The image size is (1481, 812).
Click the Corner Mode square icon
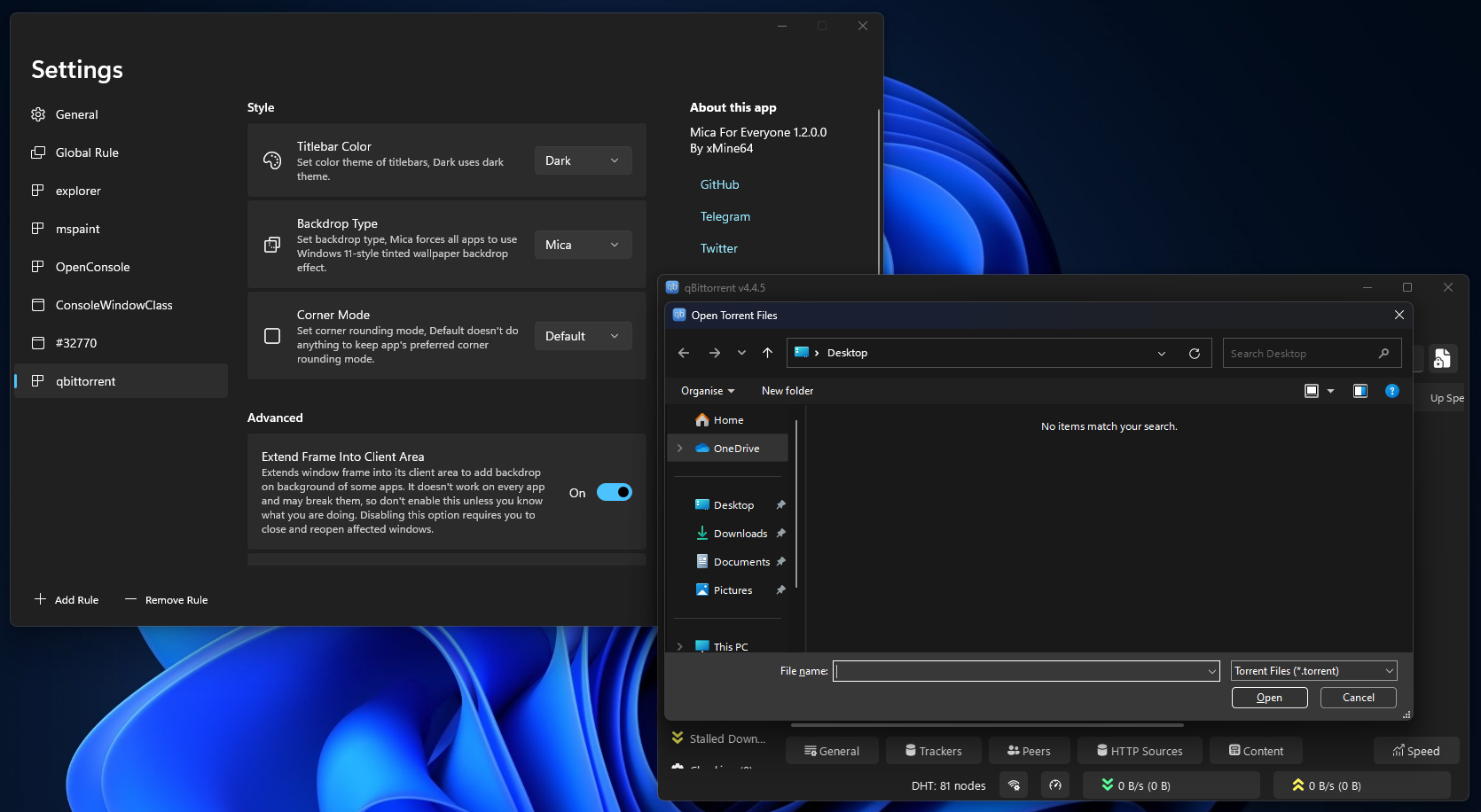272,336
